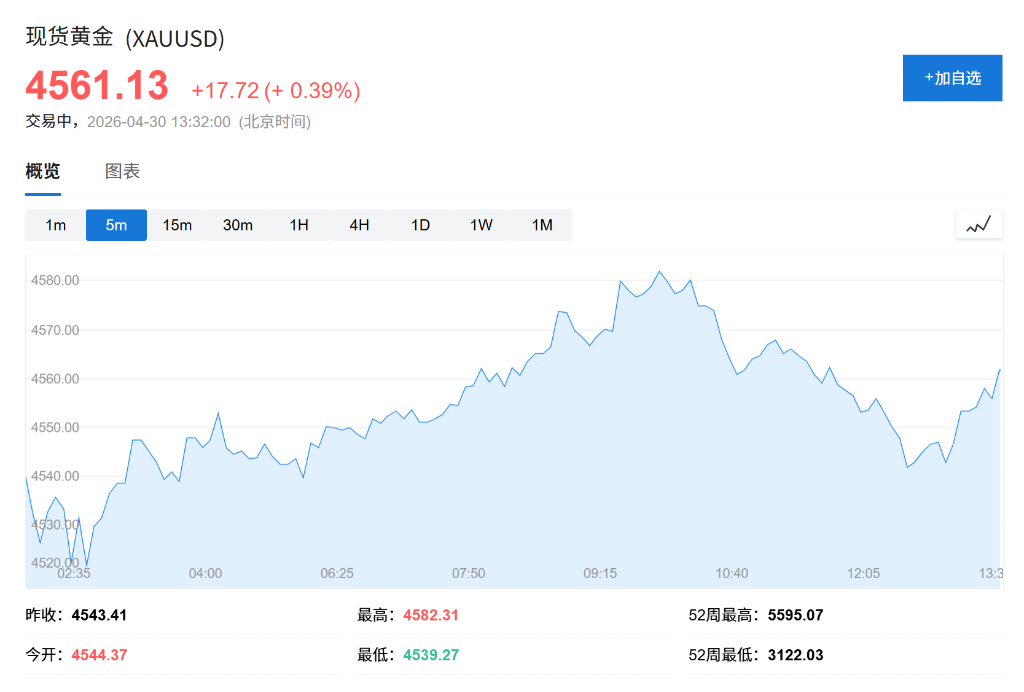This screenshot has width=1024, height=692.
Task: Select the 1m timeframe
Action: click(56, 225)
